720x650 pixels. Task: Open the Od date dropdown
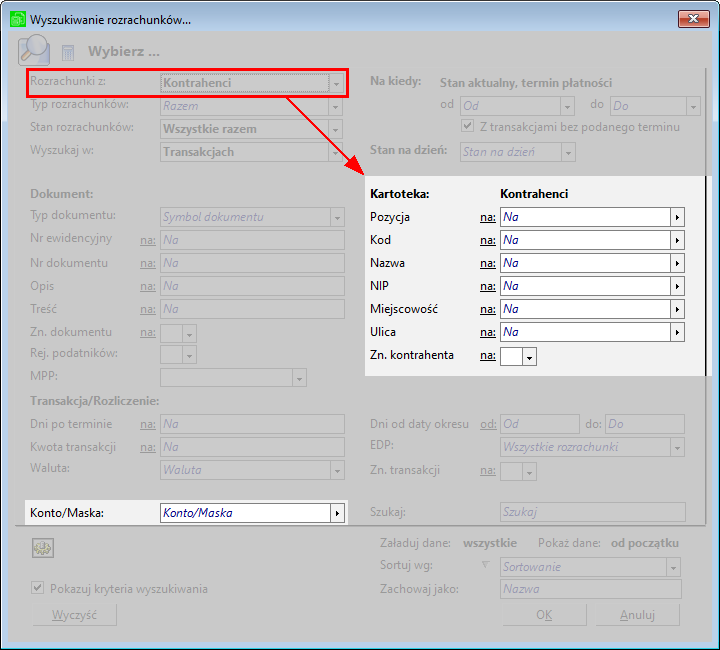pos(568,106)
